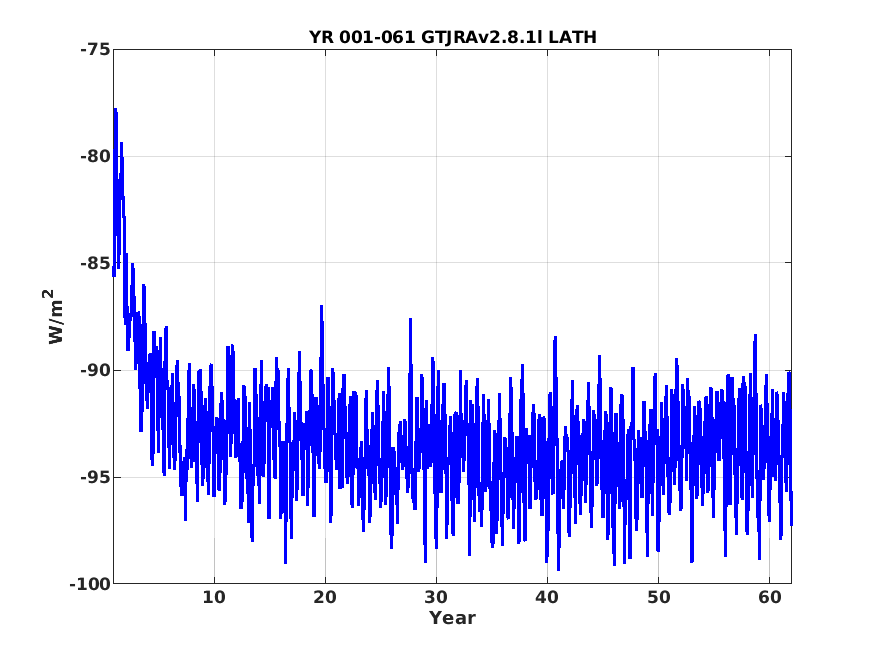Screen dimensions: 875x656
Task: Click the plot title 'YR 001-061 GTJRAv2.8.1l LATH'
Action: point(453,37)
